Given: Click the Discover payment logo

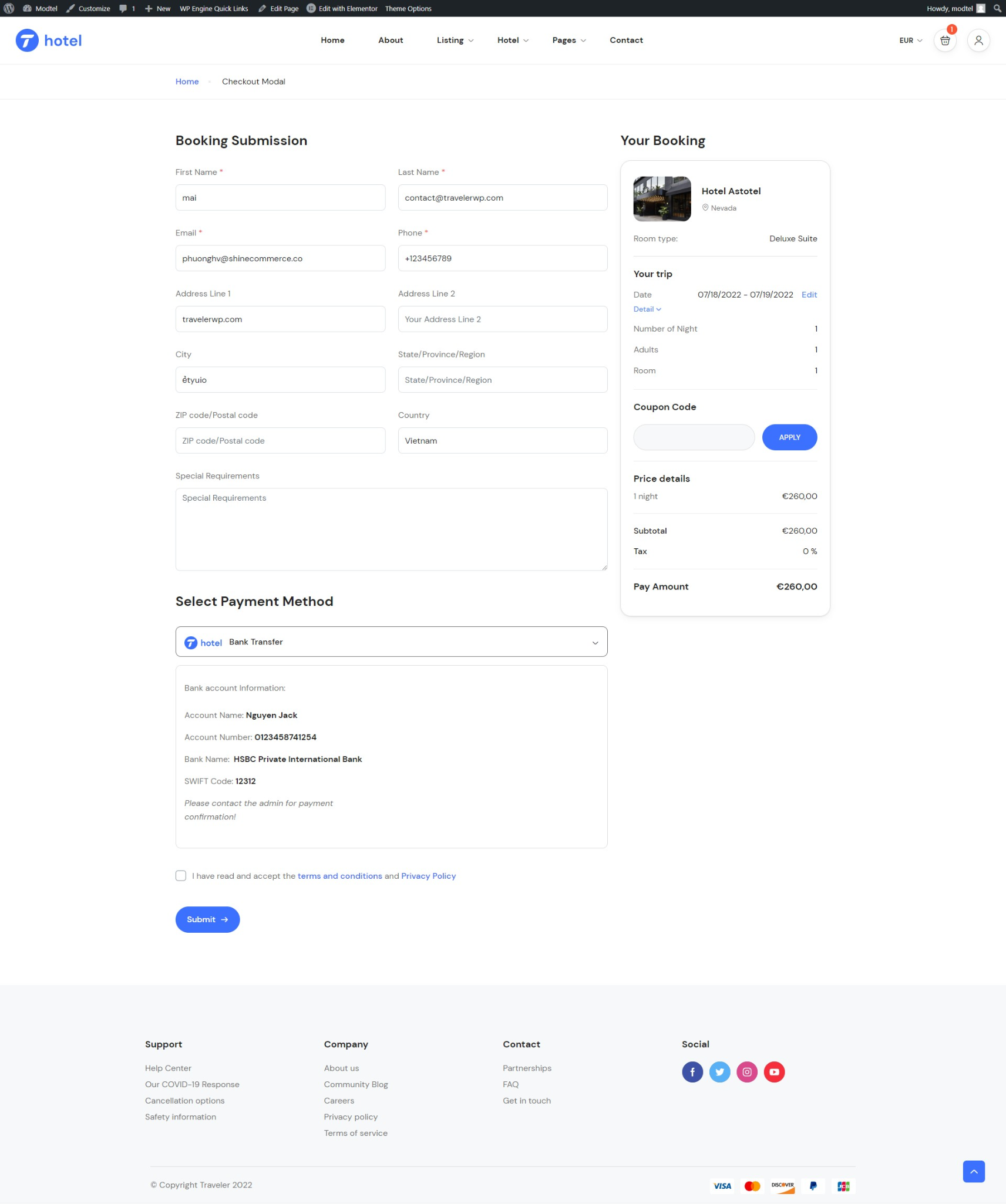Looking at the screenshot, I should (782, 1186).
